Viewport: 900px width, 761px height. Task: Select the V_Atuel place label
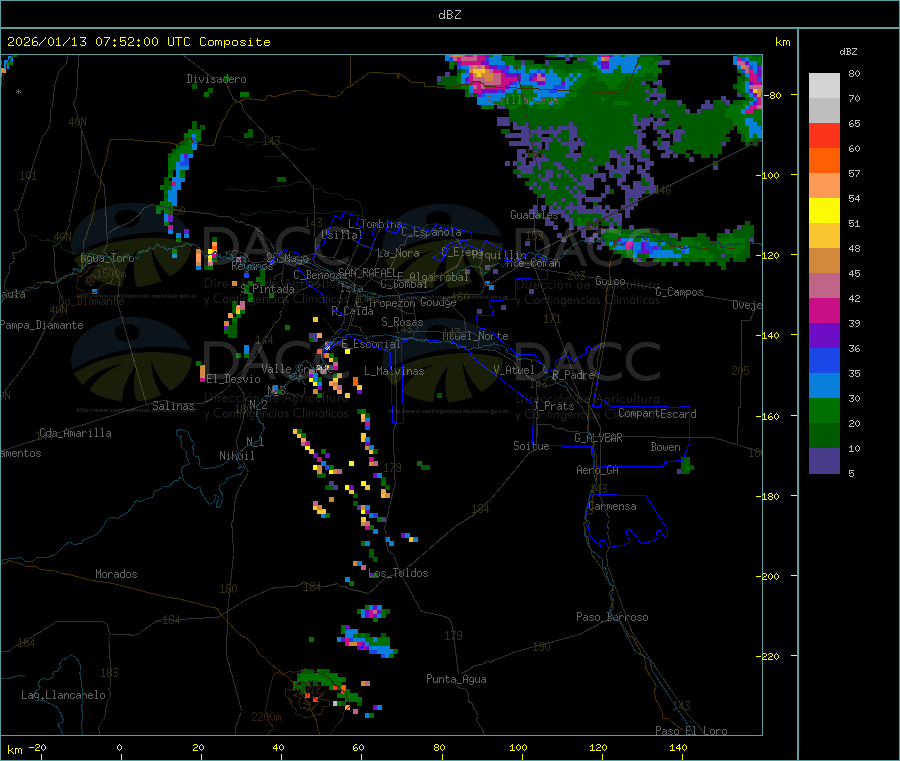(x=514, y=370)
